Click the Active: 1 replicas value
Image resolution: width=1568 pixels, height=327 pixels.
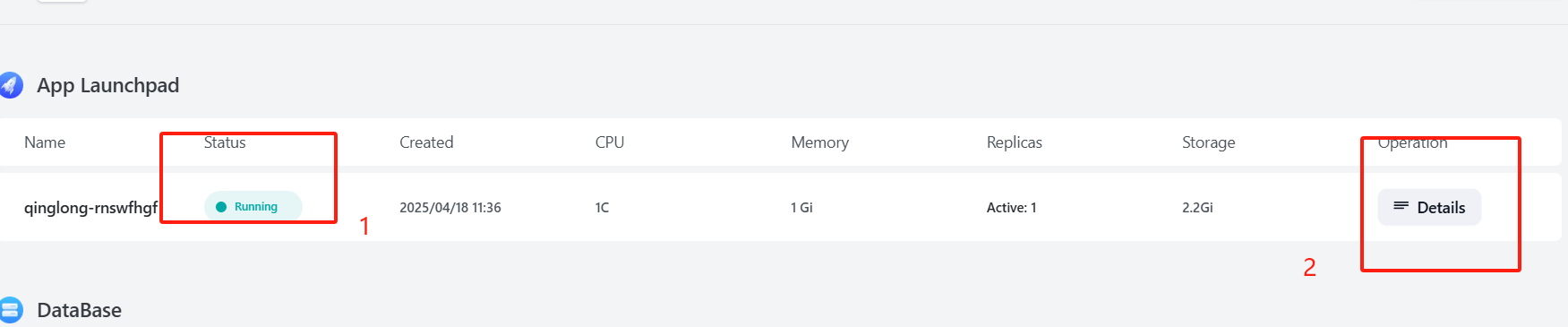(x=1012, y=208)
